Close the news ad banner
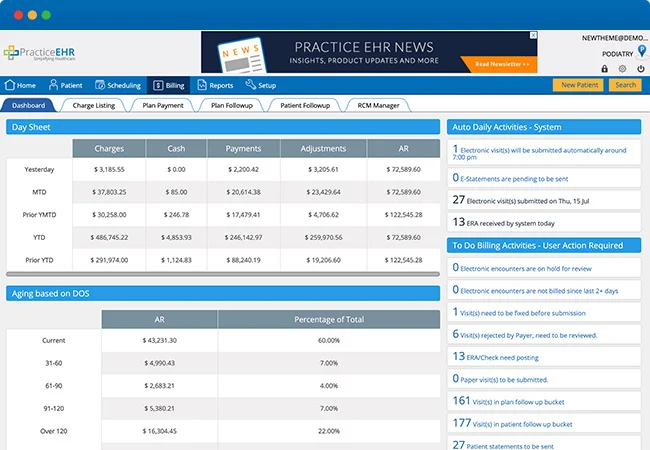650x450 pixels. (534, 35)
